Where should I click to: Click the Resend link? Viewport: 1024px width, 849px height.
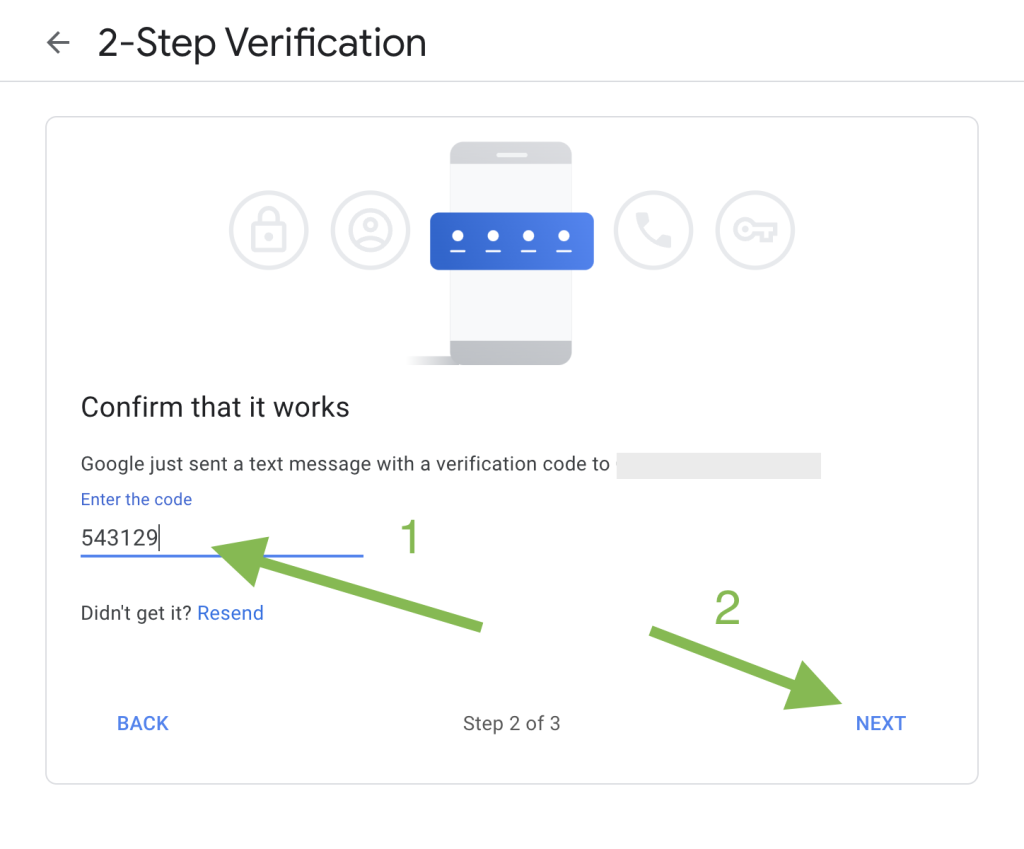(230, 612)
